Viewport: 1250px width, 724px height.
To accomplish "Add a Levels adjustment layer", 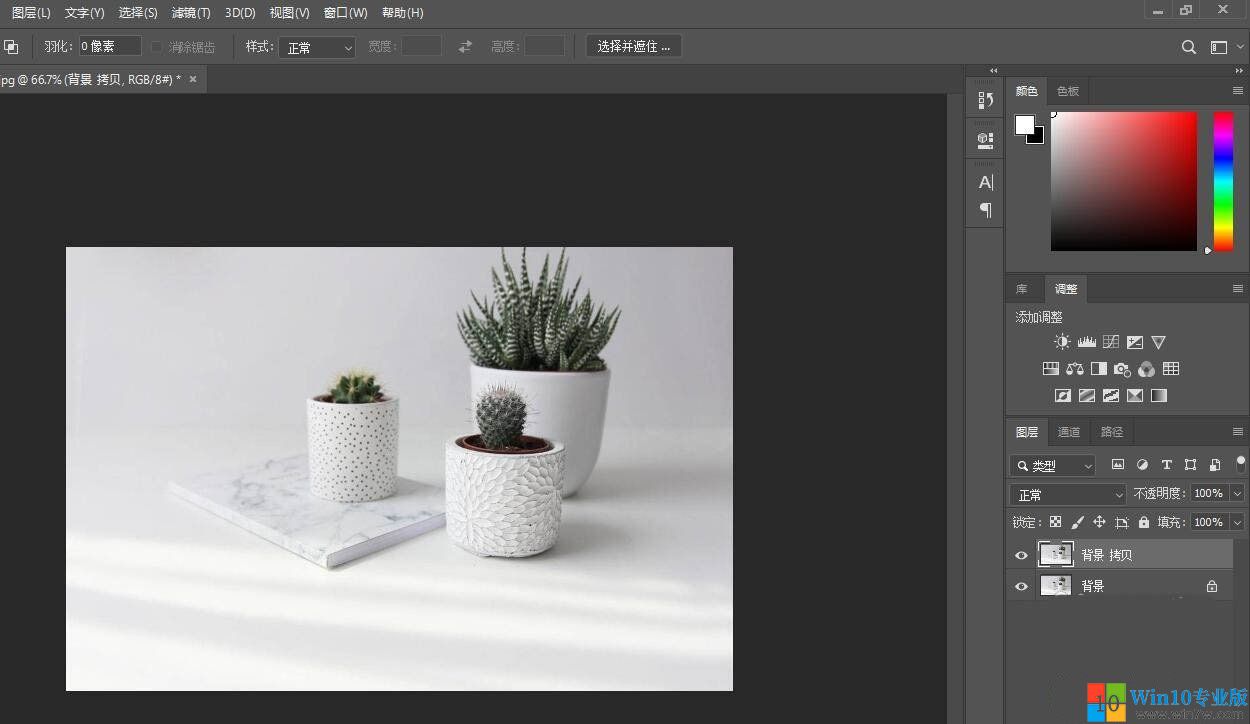I will point(1086,341).
